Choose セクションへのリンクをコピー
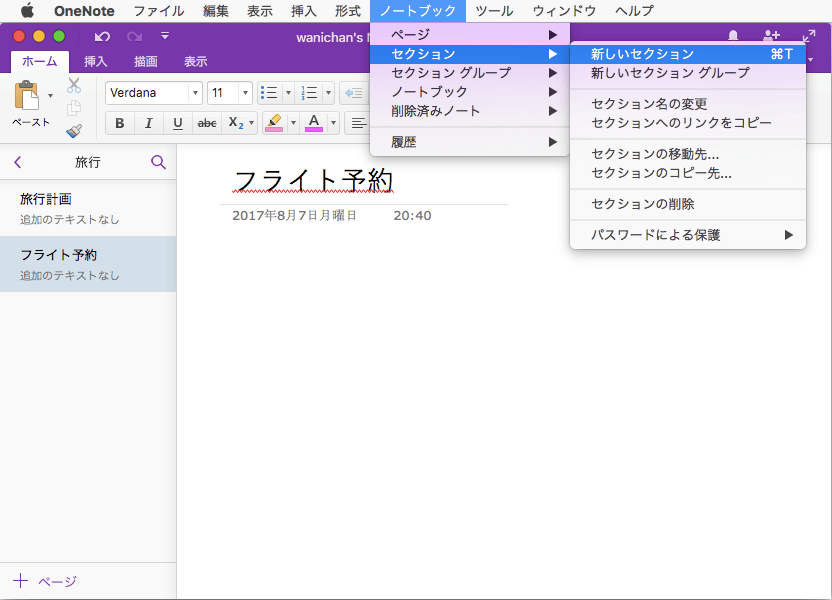The width and height of the screenshot is (832, 600). [x=688, y=123]
